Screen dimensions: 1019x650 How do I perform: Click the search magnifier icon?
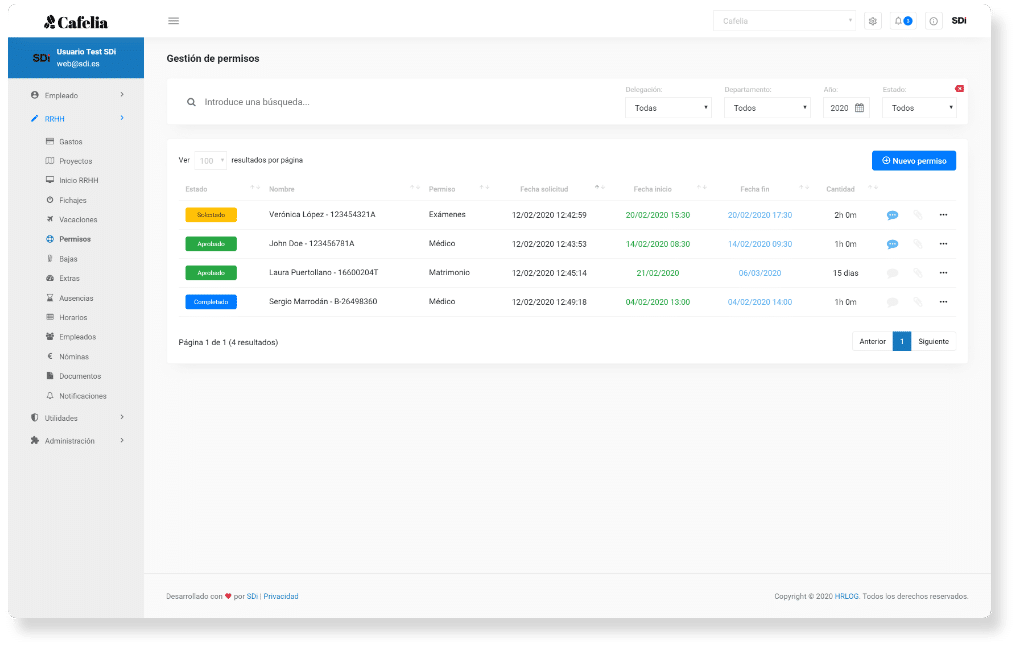tap(191, 102)
